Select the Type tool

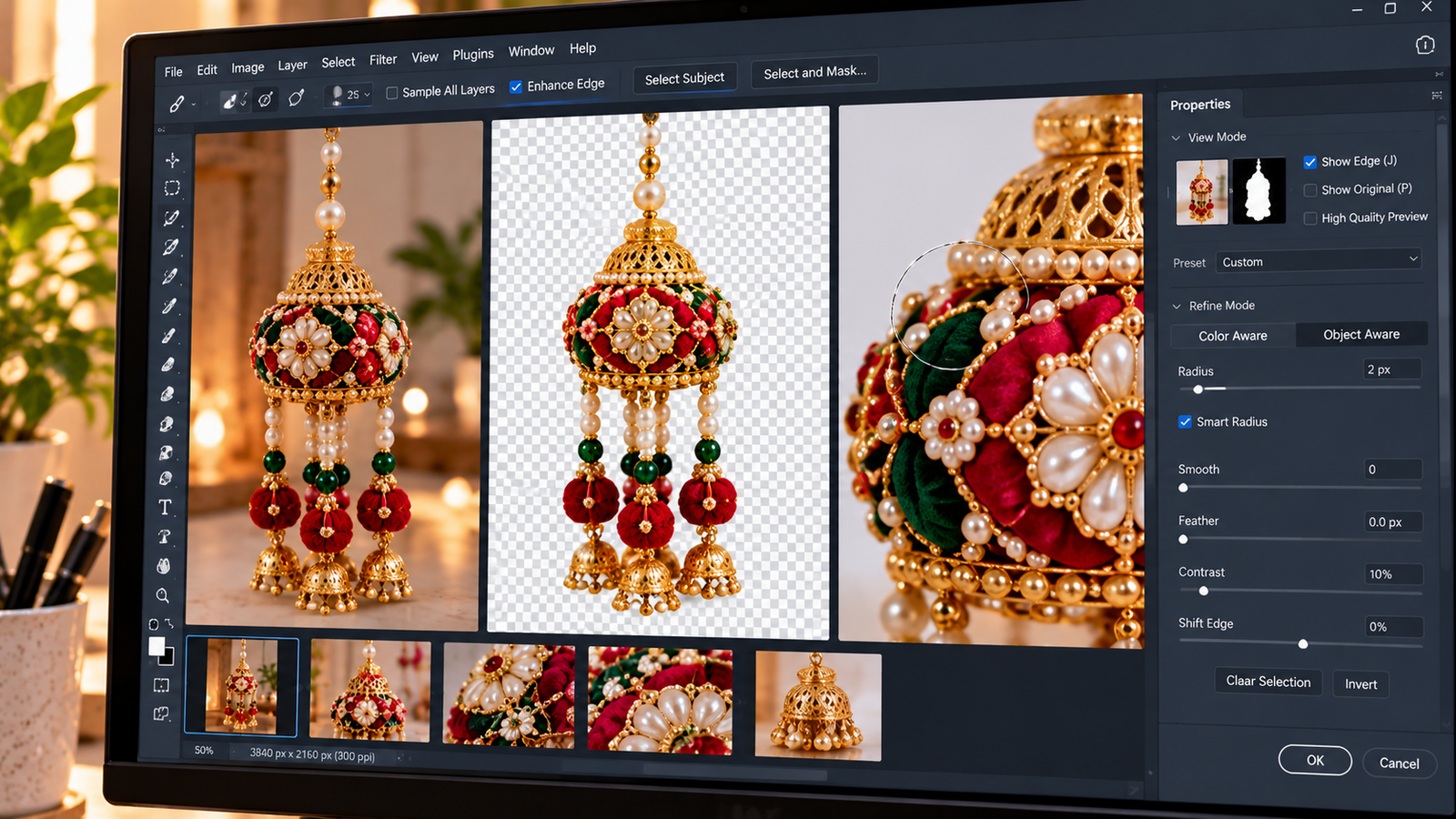[165, 507]
